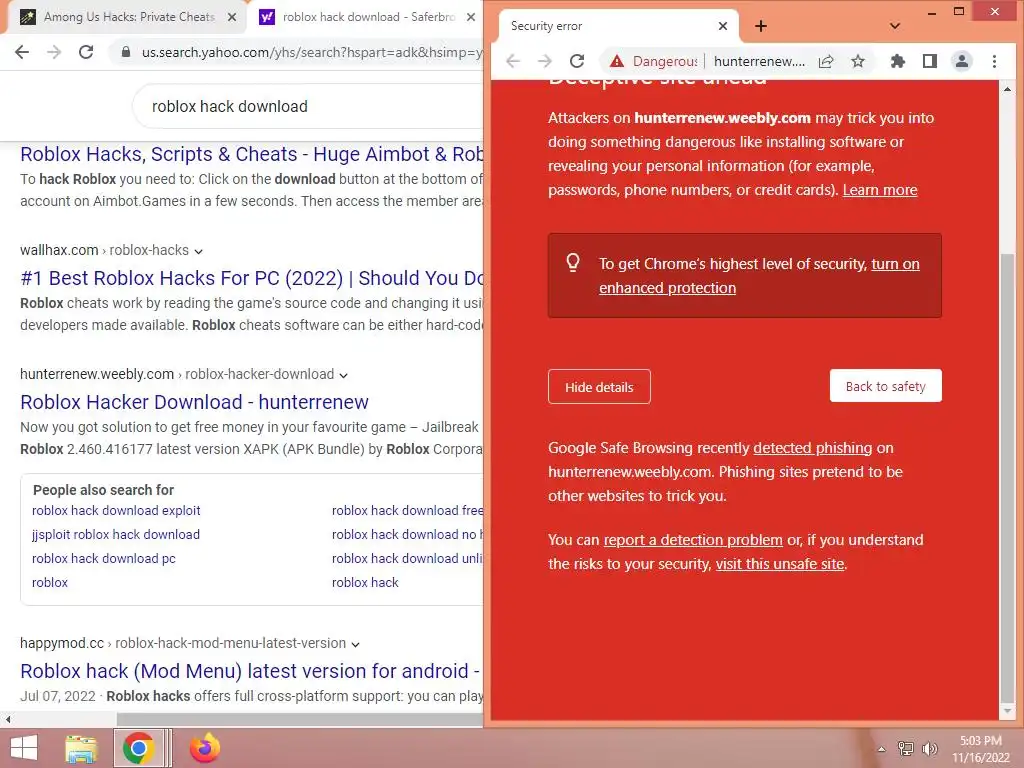
Task: Open the side panel icon
Action: (930, 61)
